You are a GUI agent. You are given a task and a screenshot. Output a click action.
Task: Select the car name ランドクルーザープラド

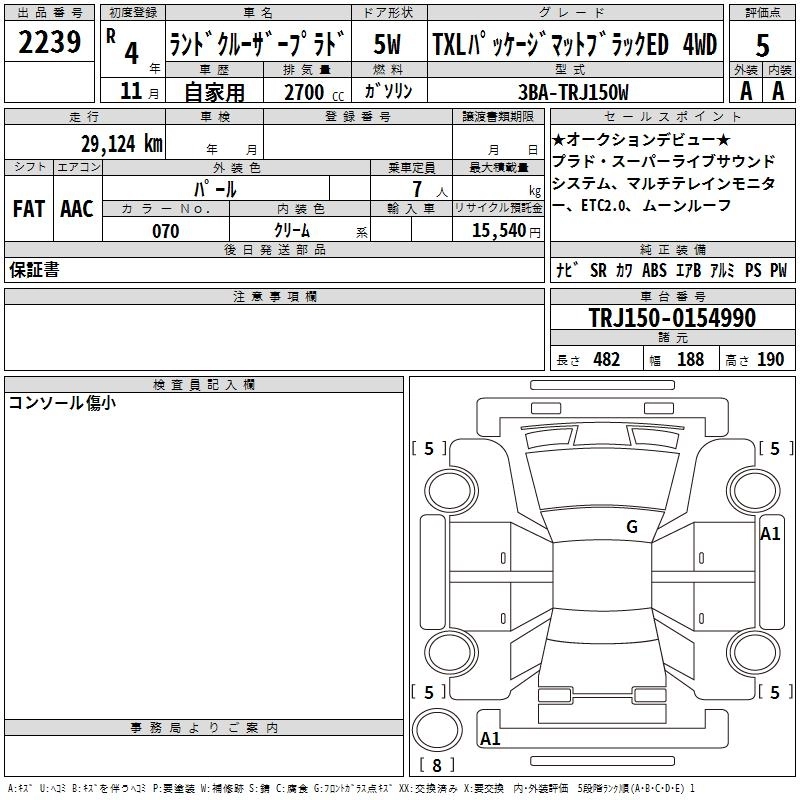(x=257, y=43)
